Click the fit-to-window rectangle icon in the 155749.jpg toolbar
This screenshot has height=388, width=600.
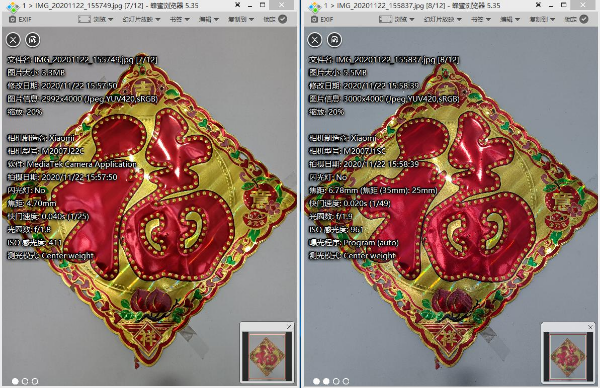click(84, 19)
